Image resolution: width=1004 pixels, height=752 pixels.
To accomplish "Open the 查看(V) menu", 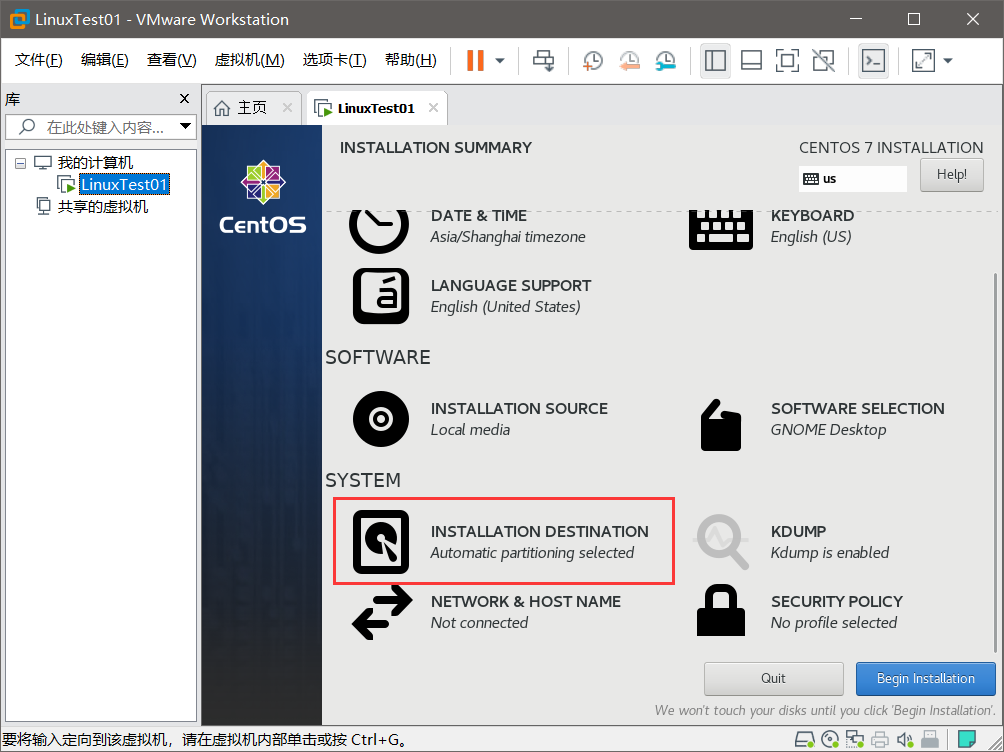I will coord(171,60).
